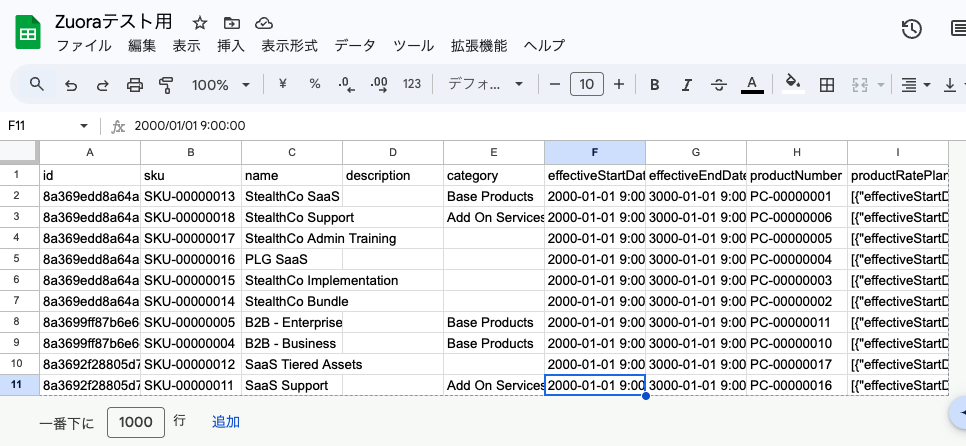Open the Google Sheets home icon

click(28, 32)
